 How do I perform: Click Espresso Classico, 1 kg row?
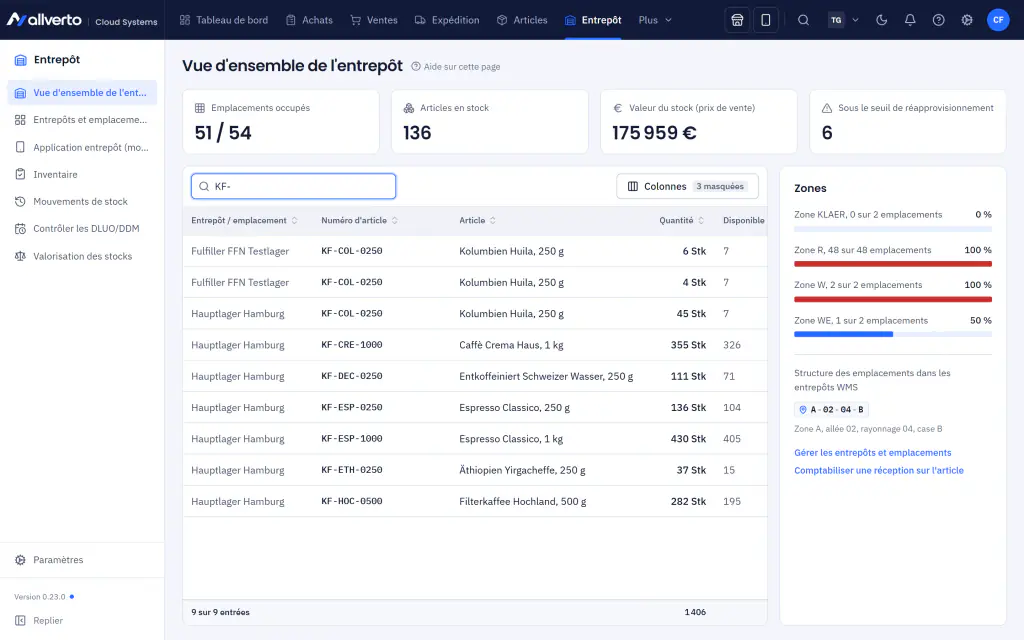coord(475,439)
